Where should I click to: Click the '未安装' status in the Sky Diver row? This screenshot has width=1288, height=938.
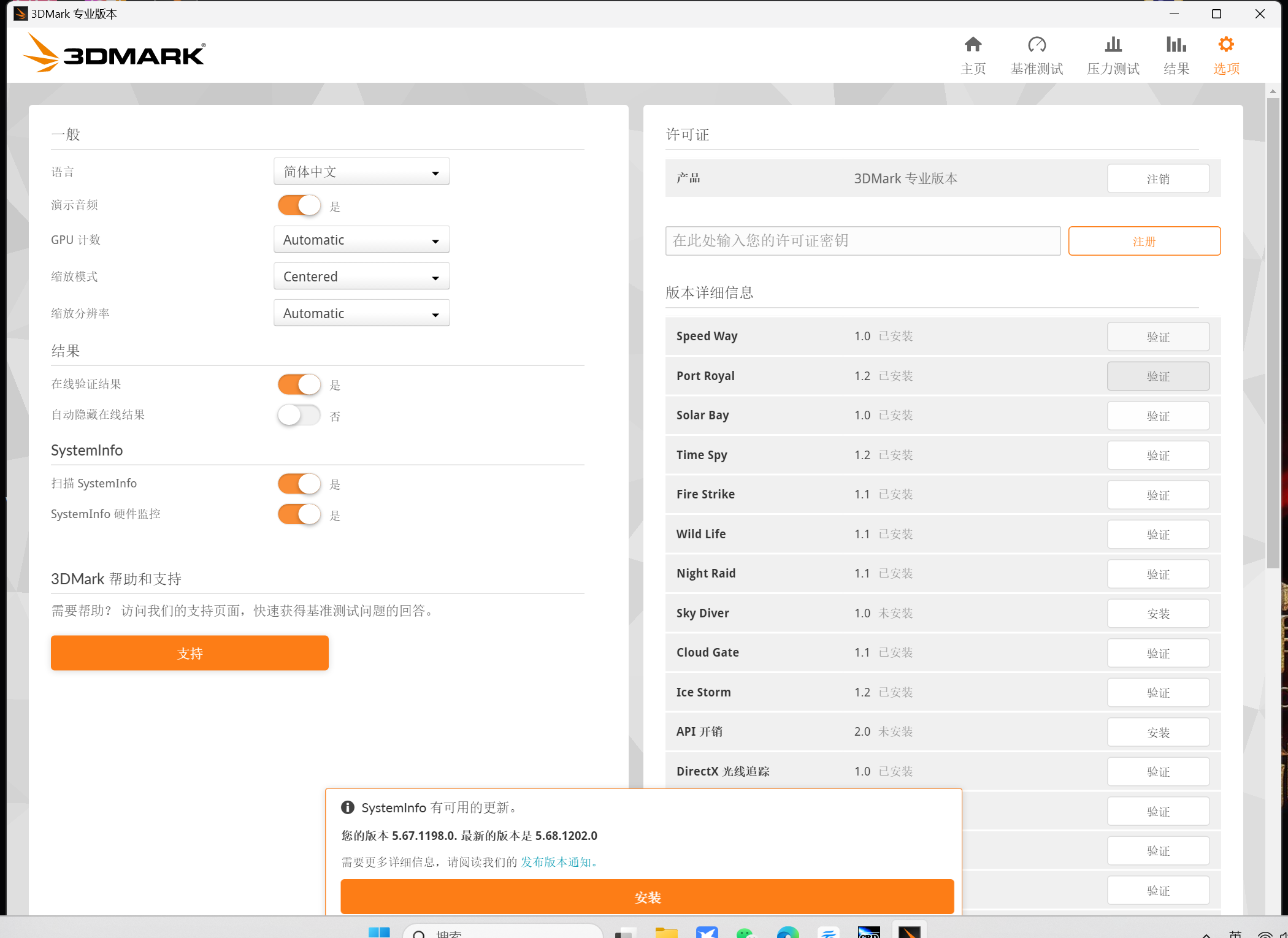[x=895, y=613]
